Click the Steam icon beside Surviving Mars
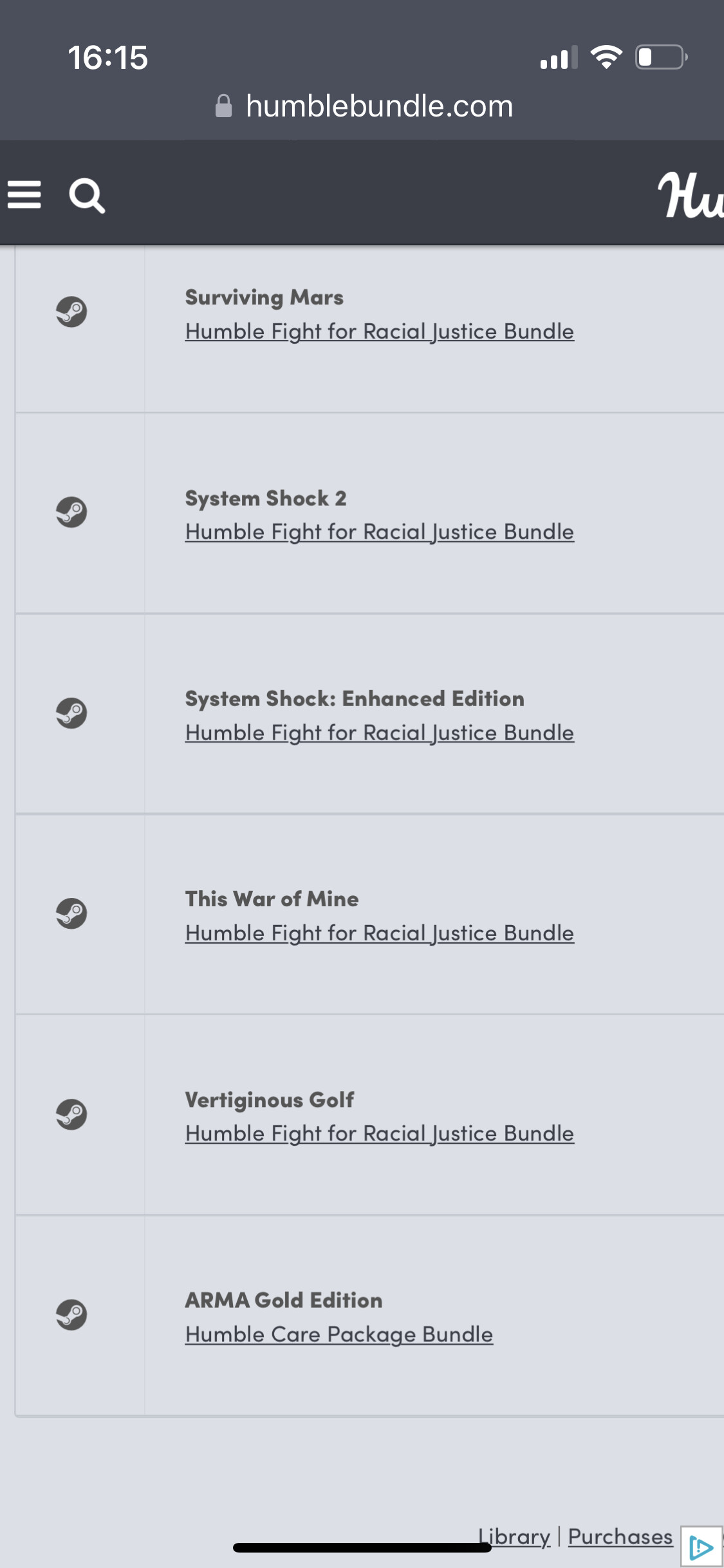 (x=71, y=312)
